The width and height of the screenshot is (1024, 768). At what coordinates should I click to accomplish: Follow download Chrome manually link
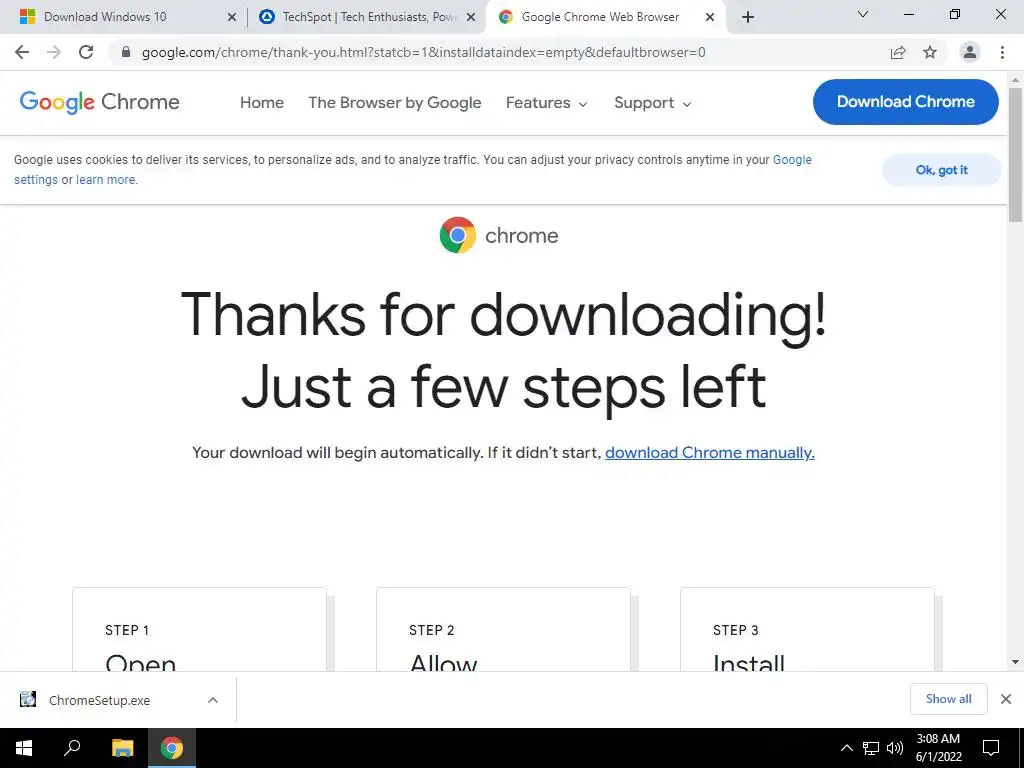tap(710, 453)
